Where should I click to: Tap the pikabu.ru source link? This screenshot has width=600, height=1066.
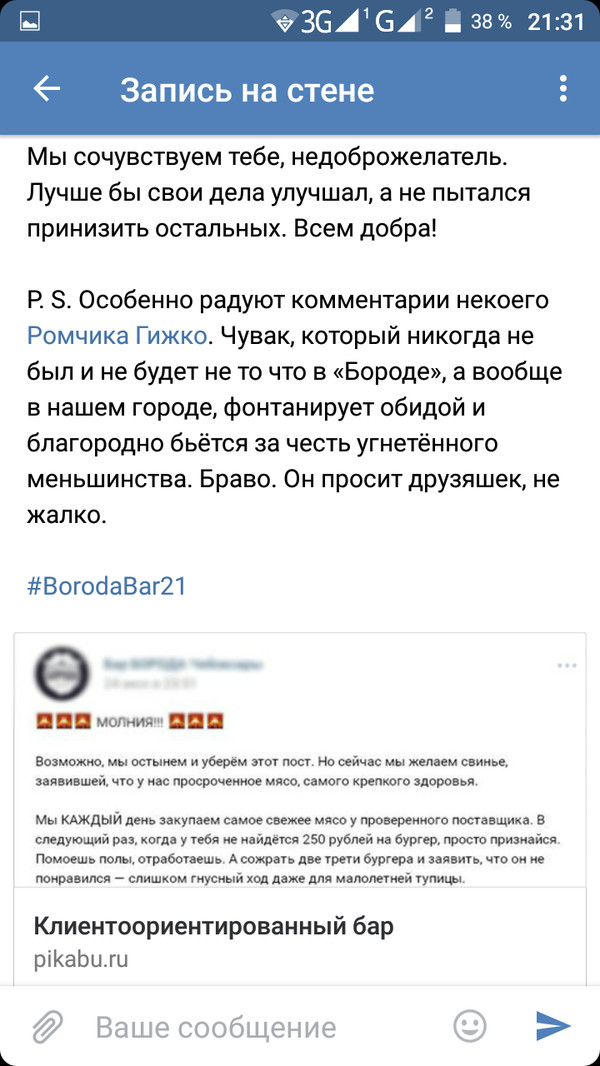click(81, 959)
